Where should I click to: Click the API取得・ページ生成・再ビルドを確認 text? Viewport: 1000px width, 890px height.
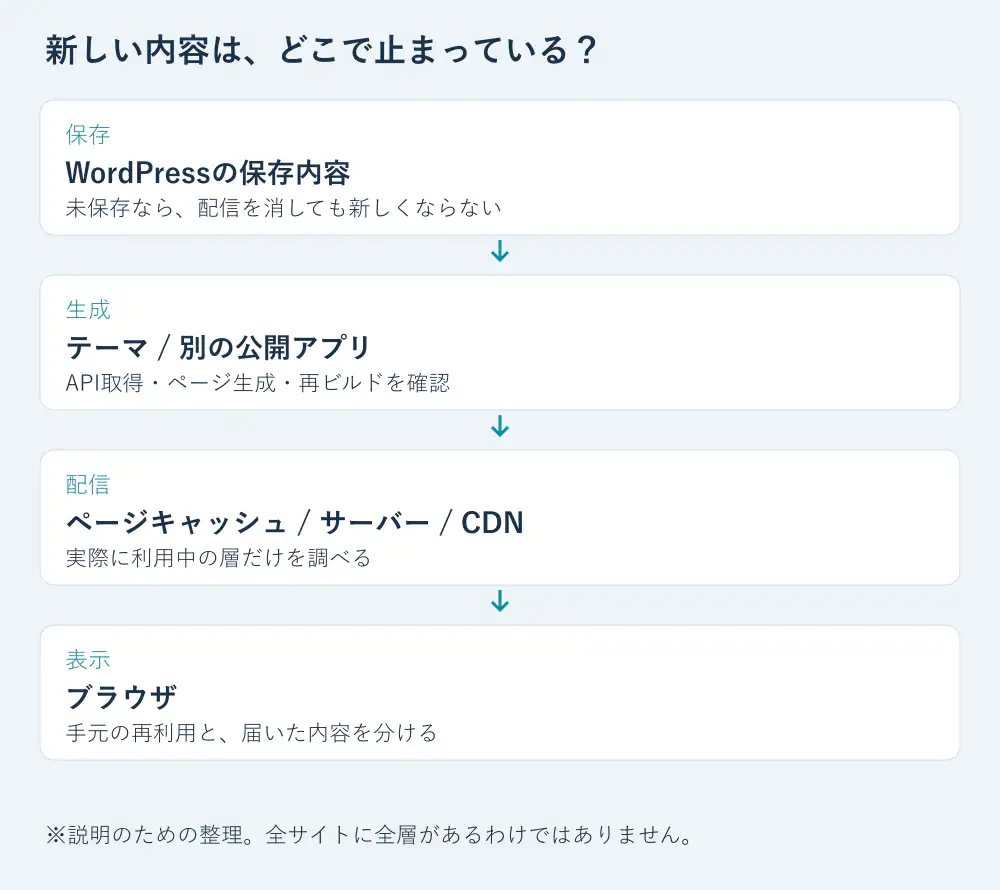(258, 383)
